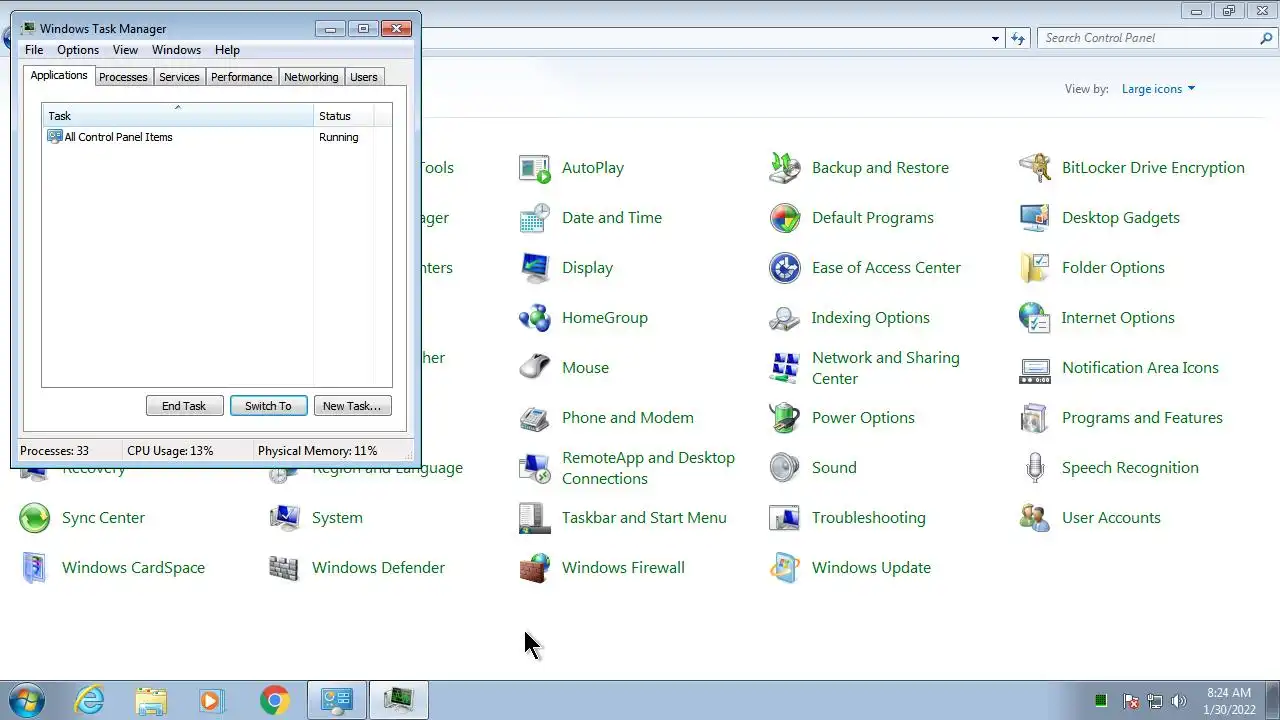
Task: Open the Windows Update icon
Action: point(784,568)
